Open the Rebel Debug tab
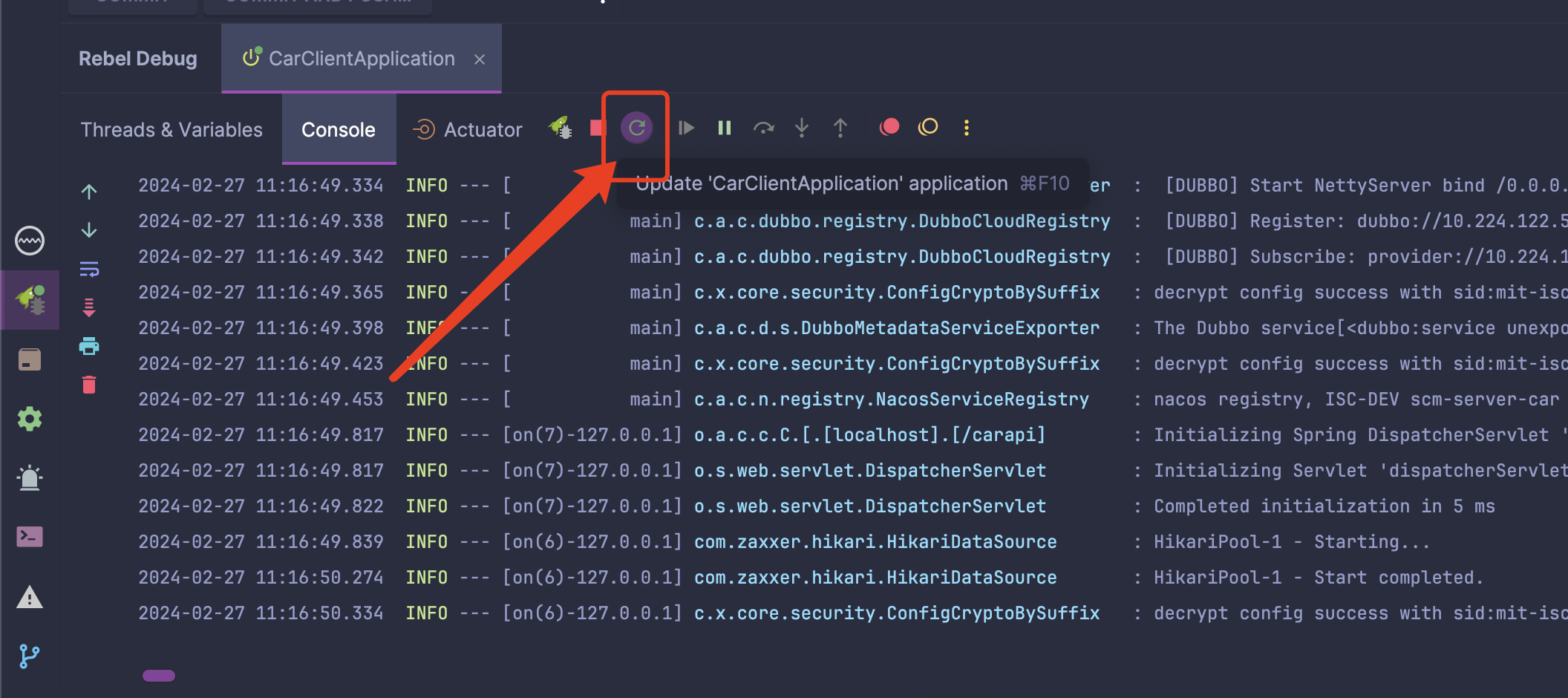Viewport: 1568px width, 698px height. pos(137,59)
